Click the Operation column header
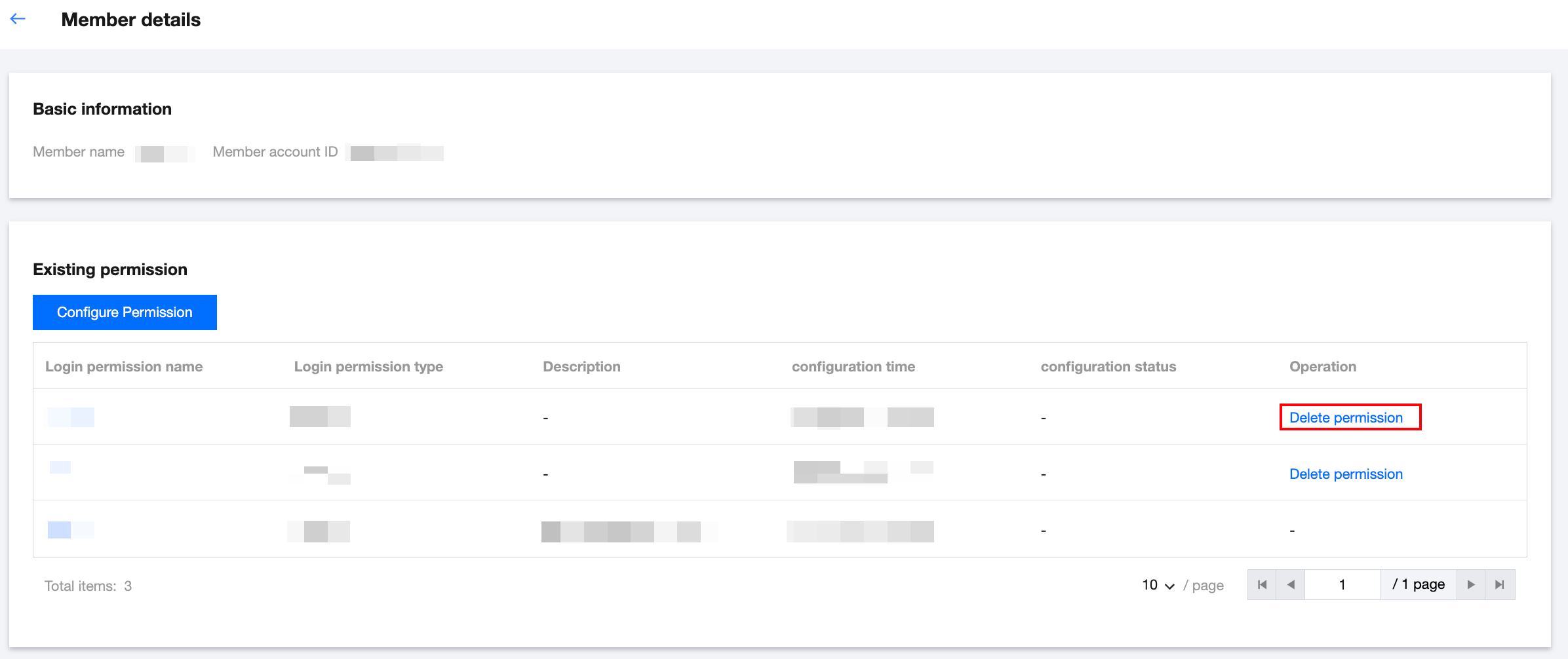1568x659 pixels. pyautogui.click(x=1323, y=366)
